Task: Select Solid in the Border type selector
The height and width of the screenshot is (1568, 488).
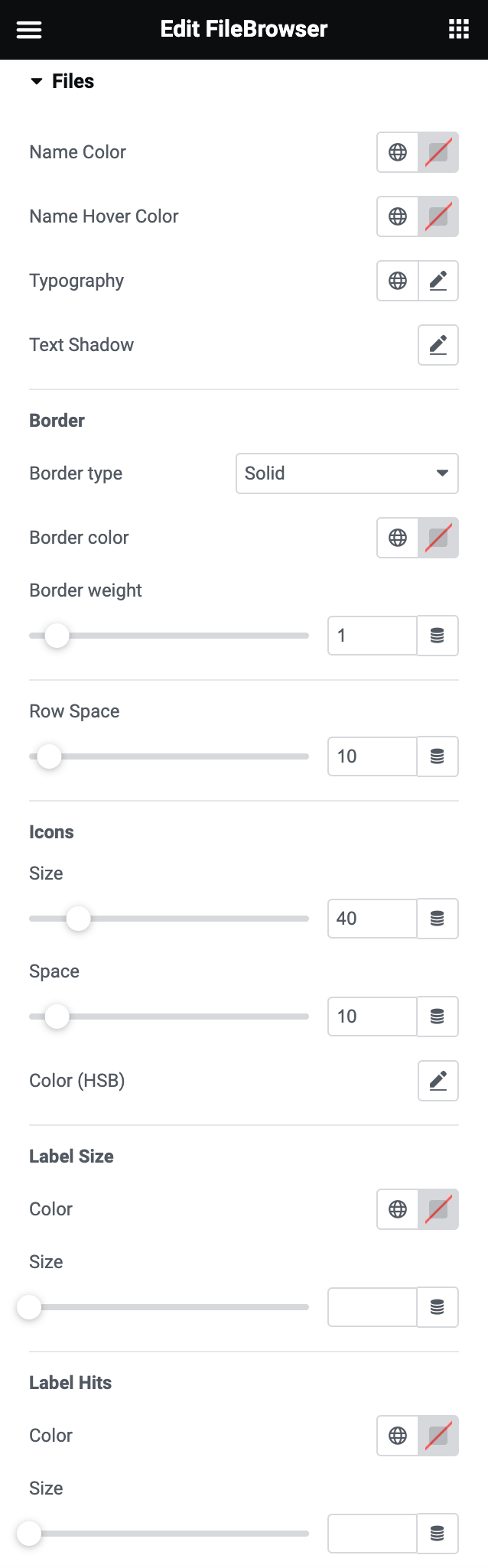Action: [347, 473]
